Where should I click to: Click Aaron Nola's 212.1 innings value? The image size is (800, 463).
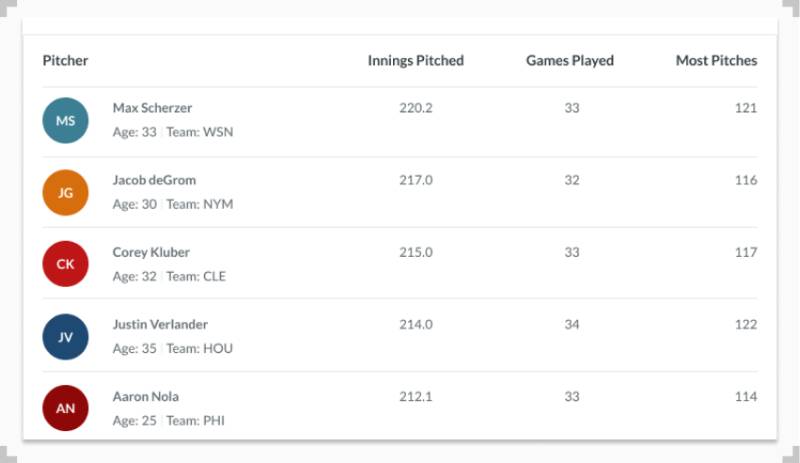(415, 396)
